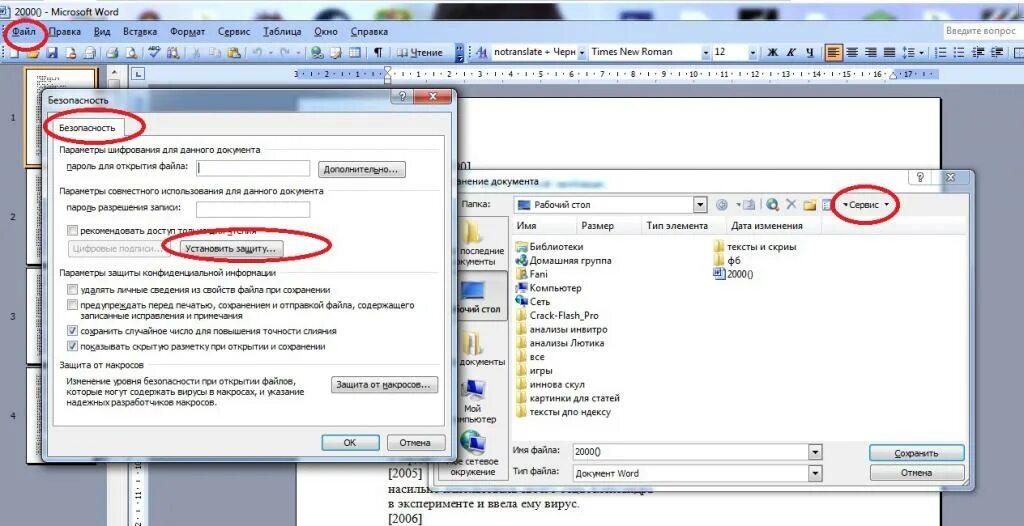Click the Insert Hyperlink globe icon
The image size is (1024, 526).
pyautogui.click(x=317, y=53)
